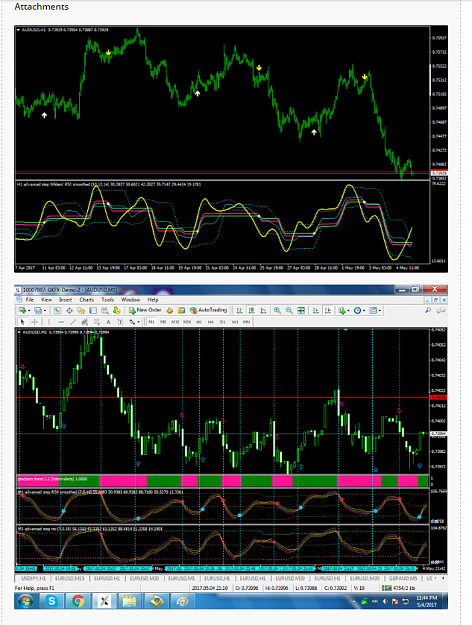Switch to the USDJPY,H1 chart tab
The width and height of the screenshot is (472, 625).
click(33, 578)
